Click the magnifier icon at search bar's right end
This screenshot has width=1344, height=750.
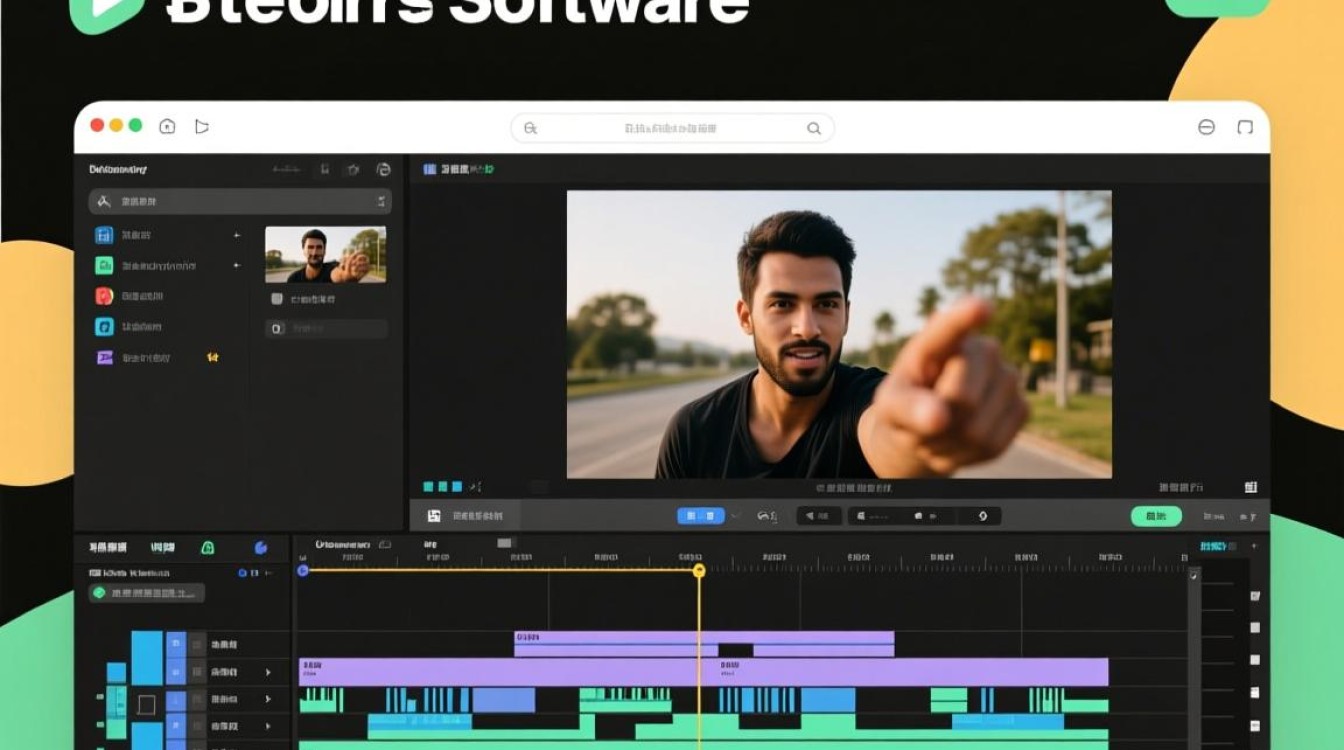click(814, 128)
